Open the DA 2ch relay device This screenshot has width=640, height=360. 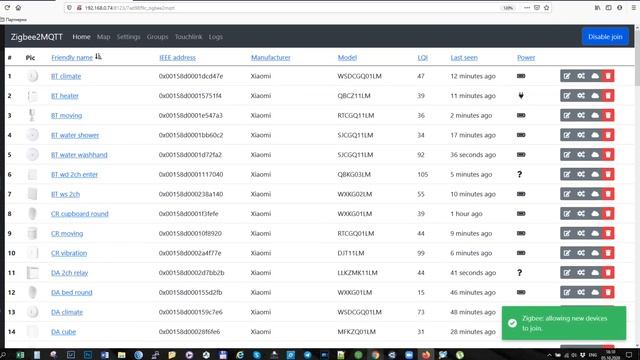click(x=69, y=273)
